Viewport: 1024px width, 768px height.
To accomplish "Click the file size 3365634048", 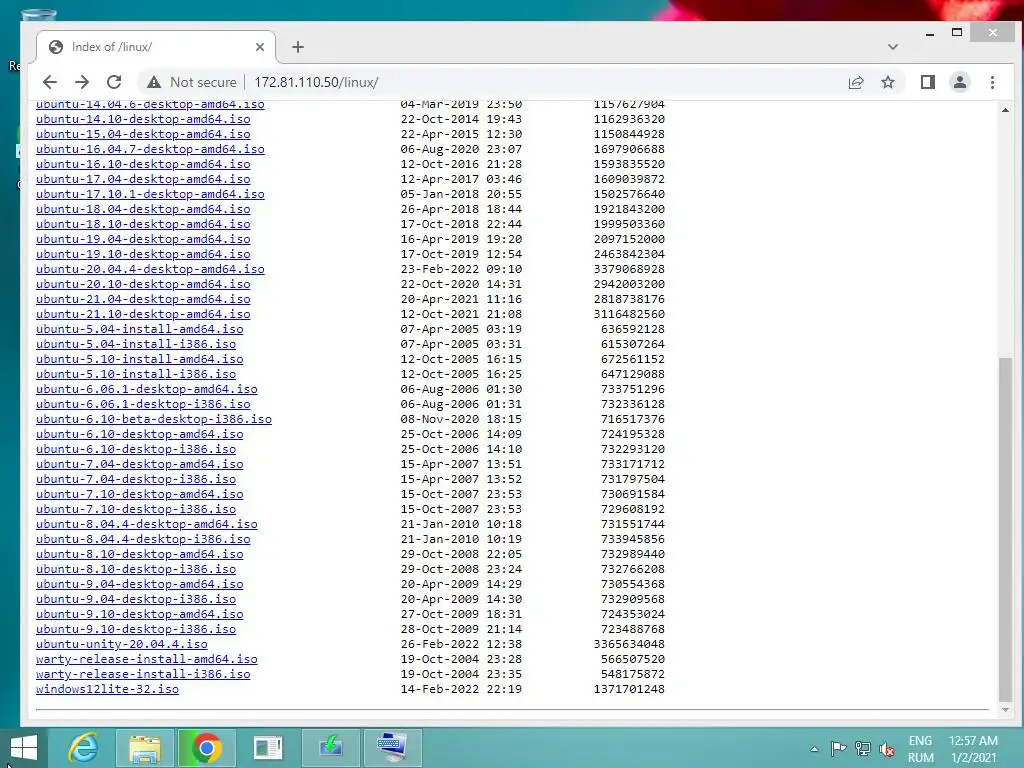I will (629, 645).
